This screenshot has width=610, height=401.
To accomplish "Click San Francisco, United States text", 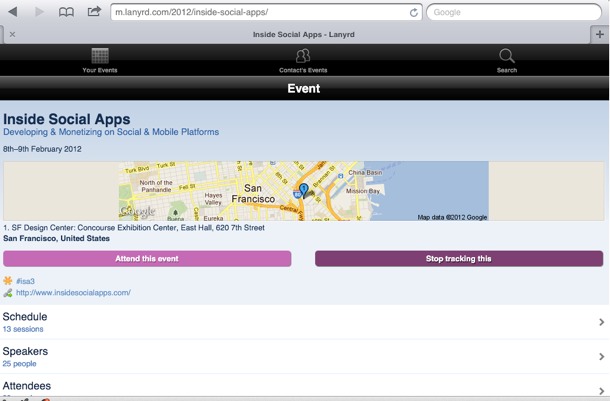I will [x=56, y=238].
